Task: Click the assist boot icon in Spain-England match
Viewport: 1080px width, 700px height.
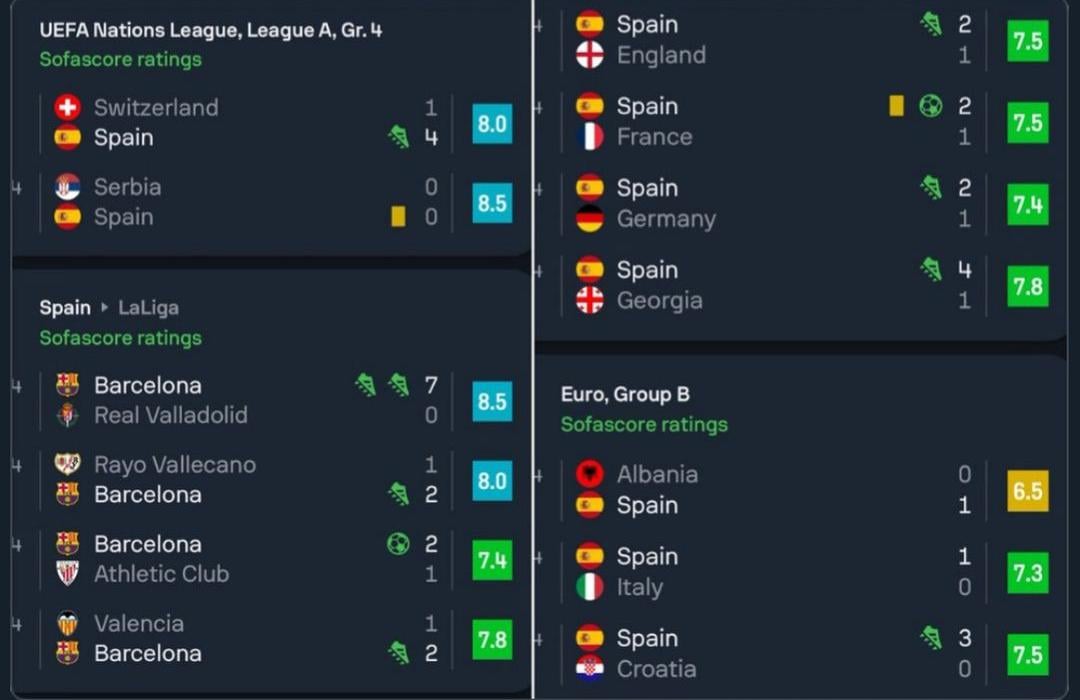Action: [931, 25]
